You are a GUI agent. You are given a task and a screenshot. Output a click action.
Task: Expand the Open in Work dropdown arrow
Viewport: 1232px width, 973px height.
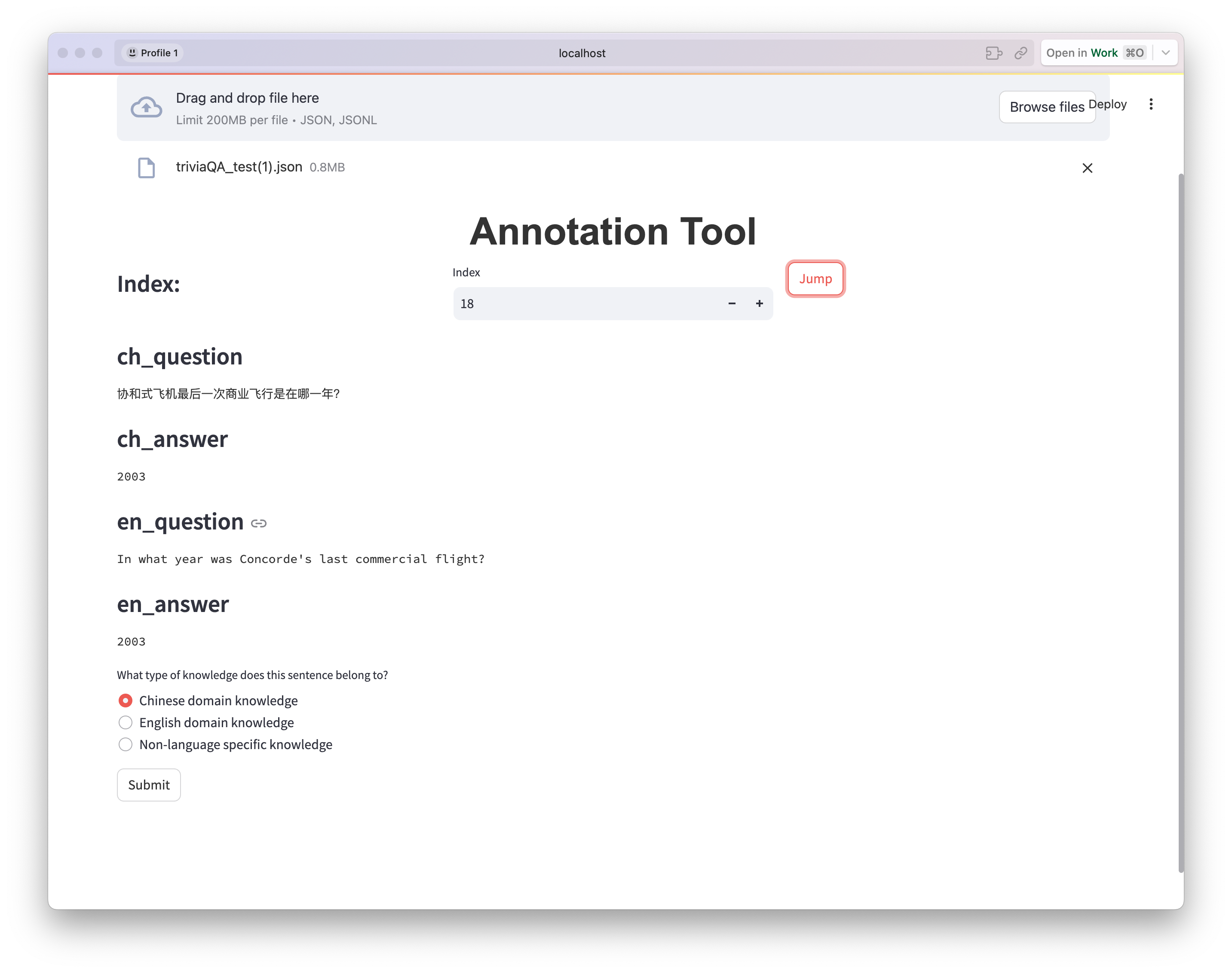1165,53
